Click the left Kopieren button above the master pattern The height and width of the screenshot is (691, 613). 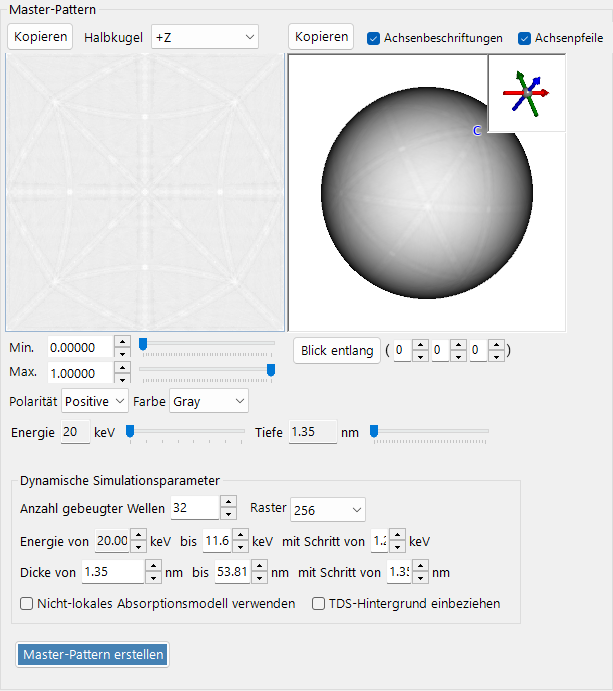(x=40, y=37)
